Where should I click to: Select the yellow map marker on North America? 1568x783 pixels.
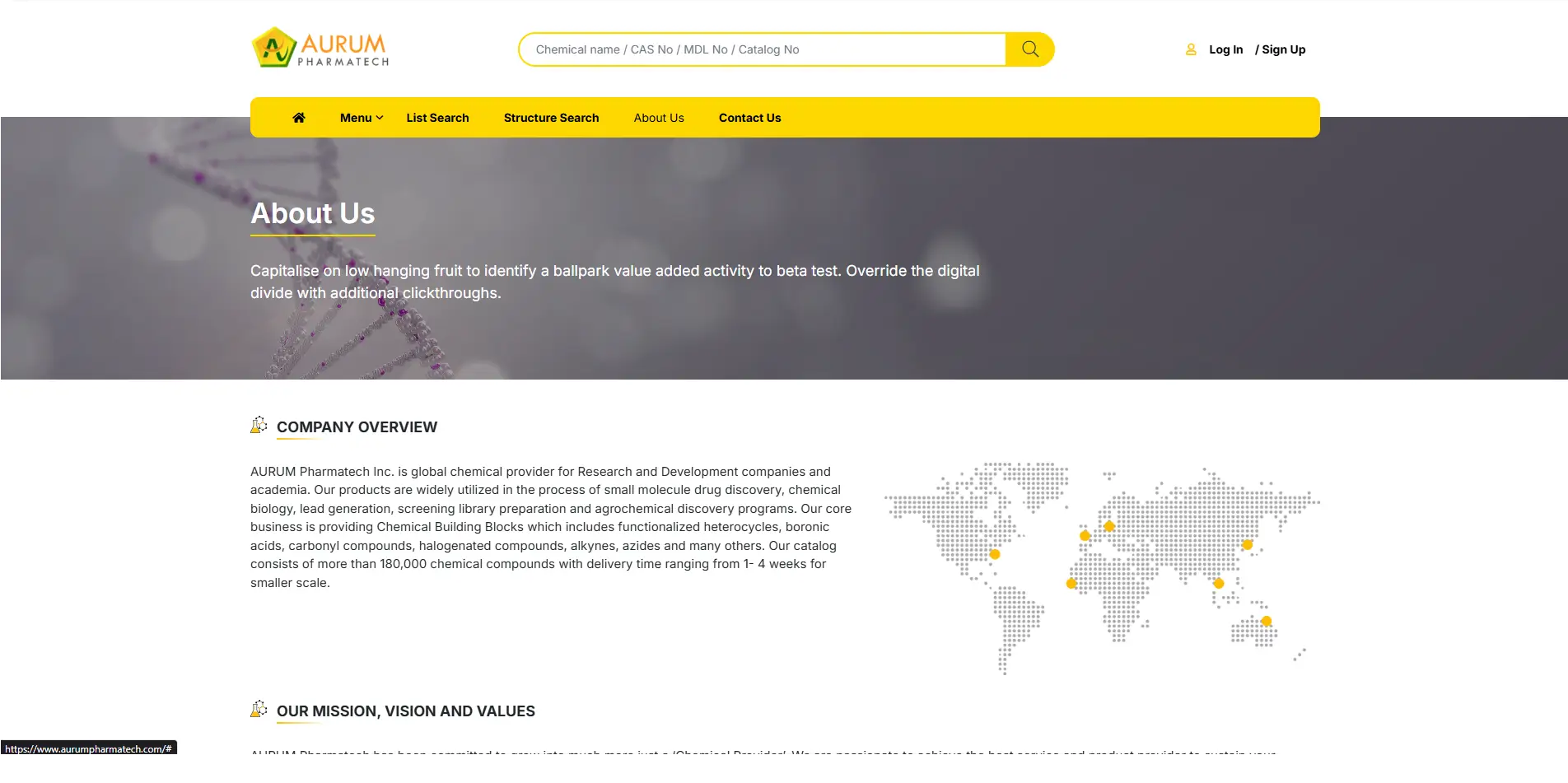pyautogui.click(x=995, y=554)
